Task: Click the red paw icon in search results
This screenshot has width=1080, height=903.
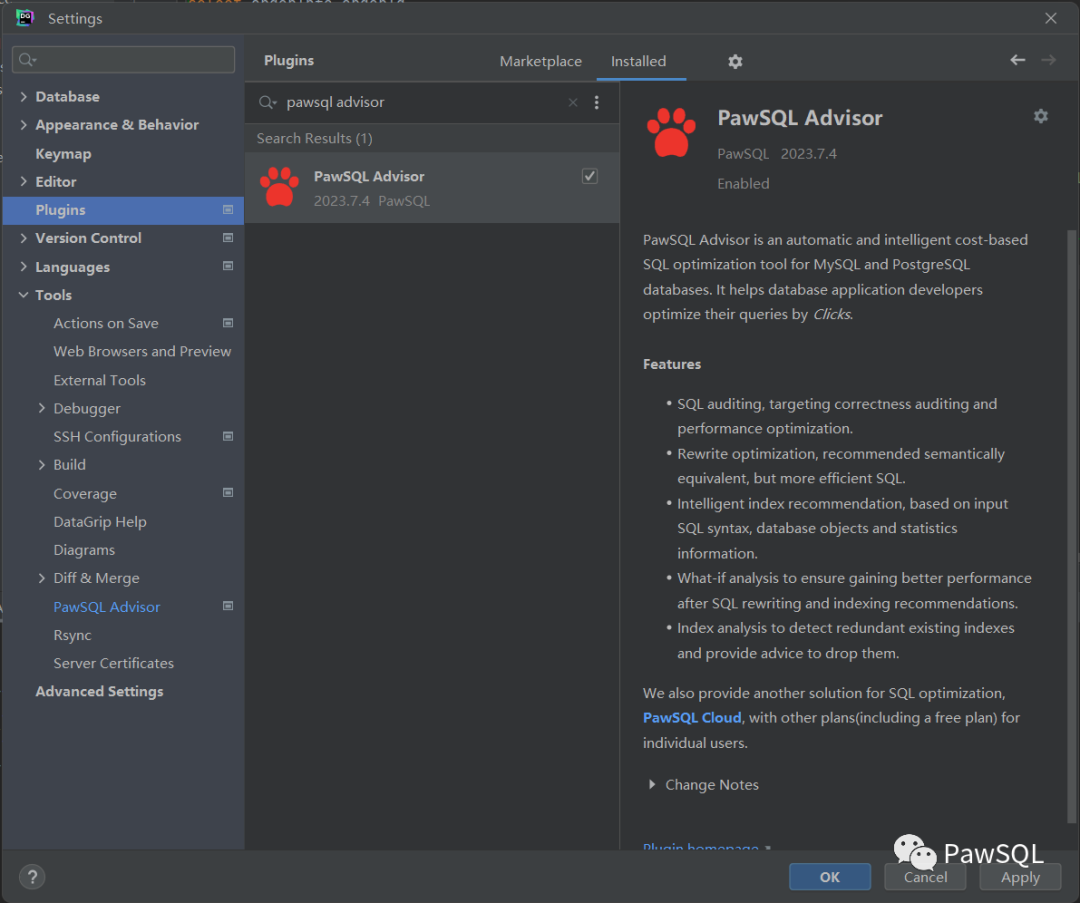Action: 279,187
